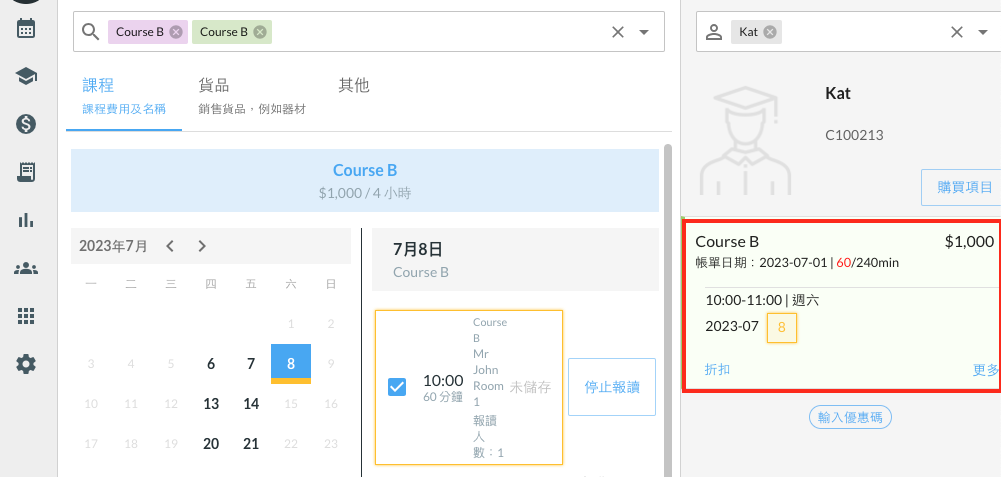The width and height of the screenshot is (1001, 477).
Task: Click the 停止報讀 button
Action: (x=611, y=387)
